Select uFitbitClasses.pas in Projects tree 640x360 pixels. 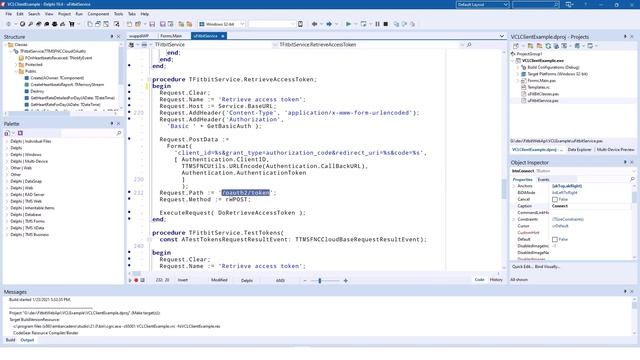(x=543, y=94)
